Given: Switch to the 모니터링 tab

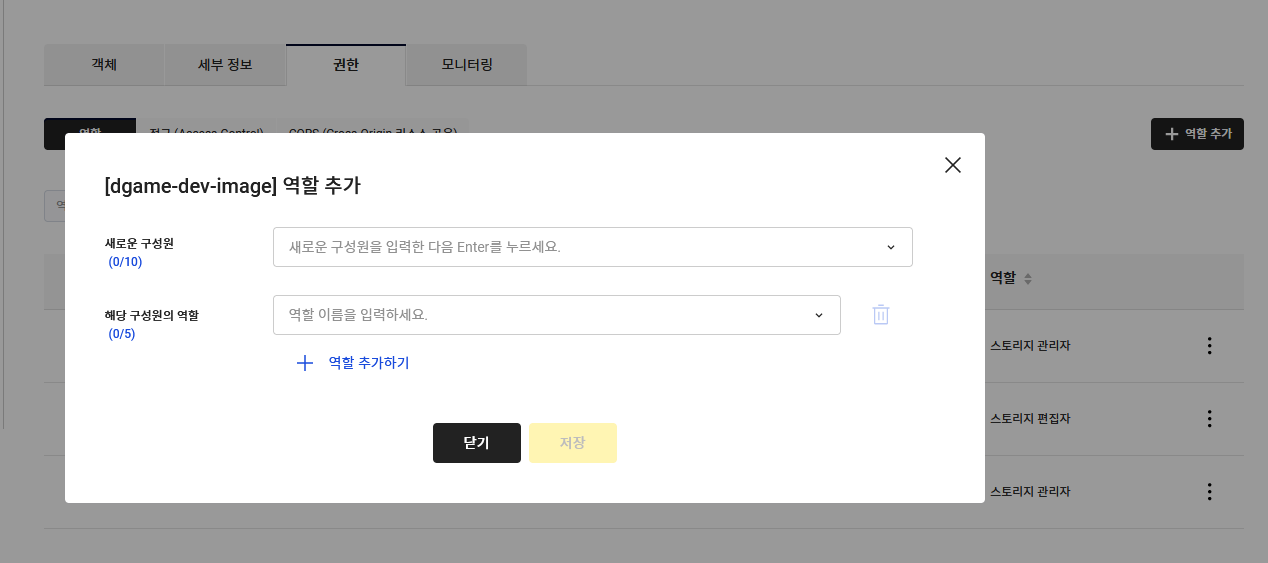Looking at the screenshot, I should (467, 65).
